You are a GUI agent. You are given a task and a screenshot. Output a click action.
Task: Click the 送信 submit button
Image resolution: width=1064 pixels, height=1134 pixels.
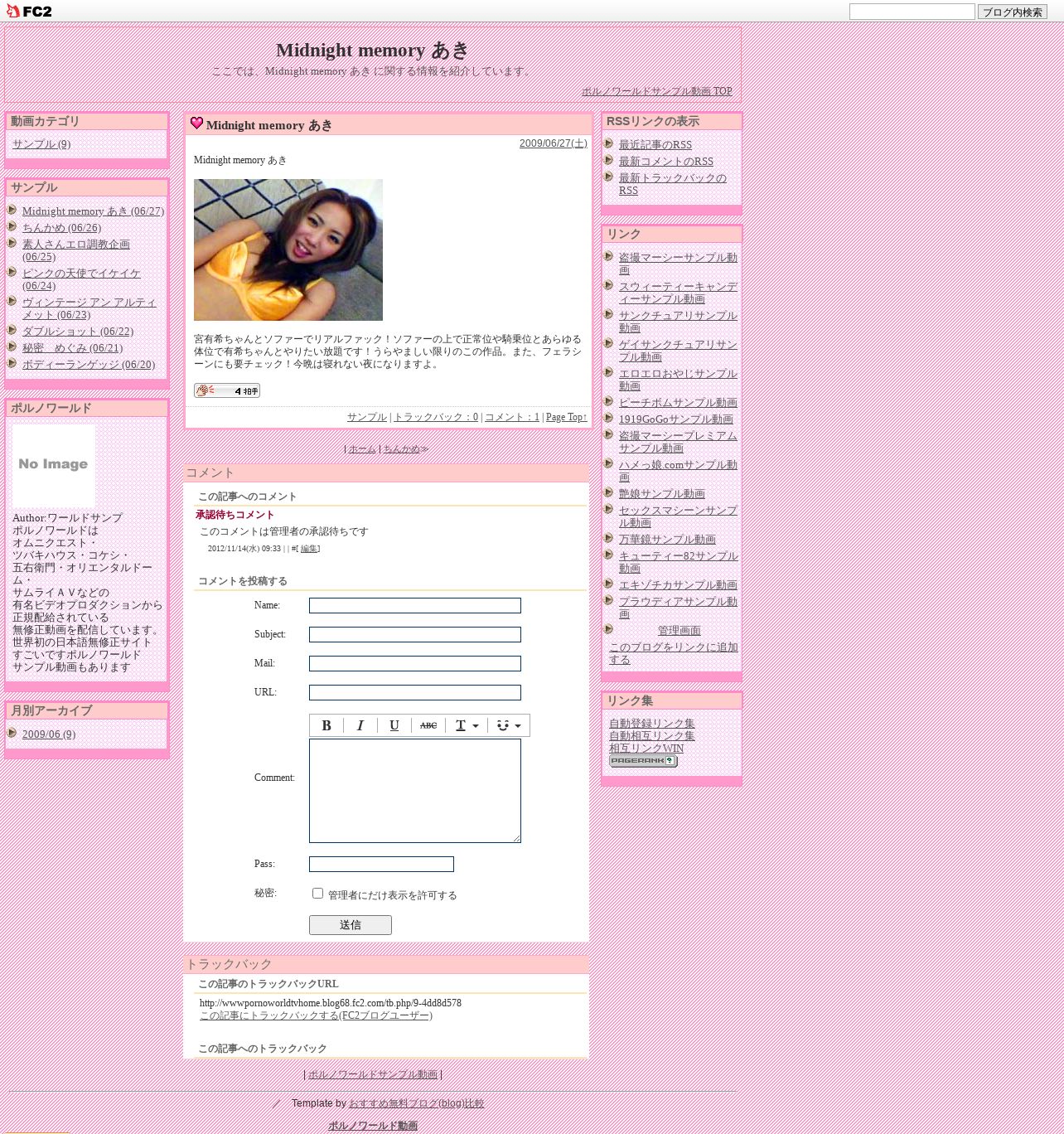(351, 925)
